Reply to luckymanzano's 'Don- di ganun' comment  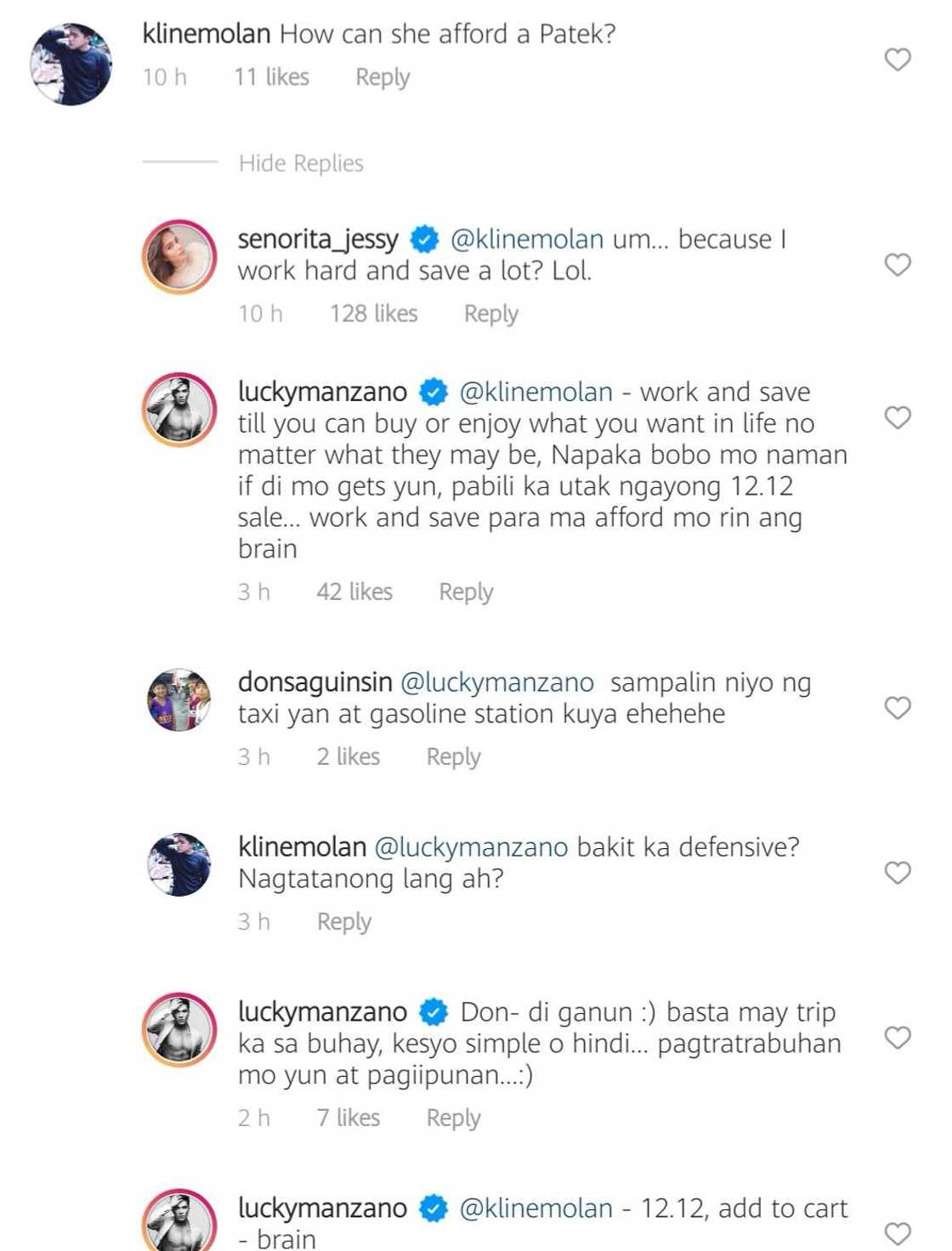click(x=453, y=1118)
